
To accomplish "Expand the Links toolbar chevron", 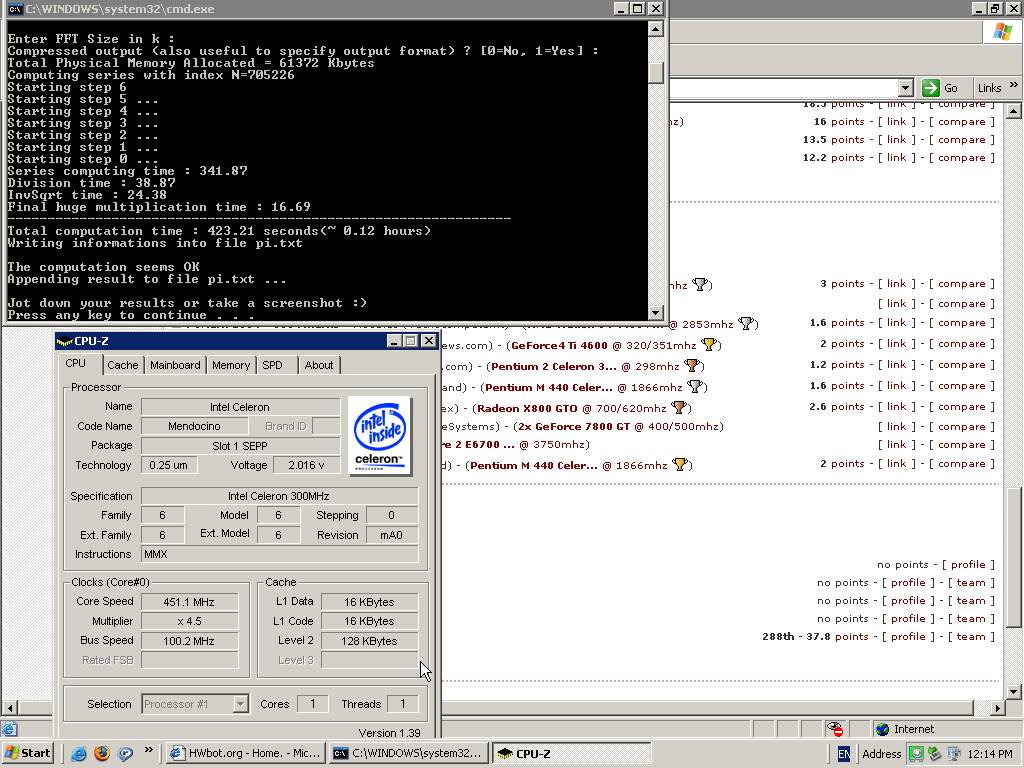I will coord(1014,85).
